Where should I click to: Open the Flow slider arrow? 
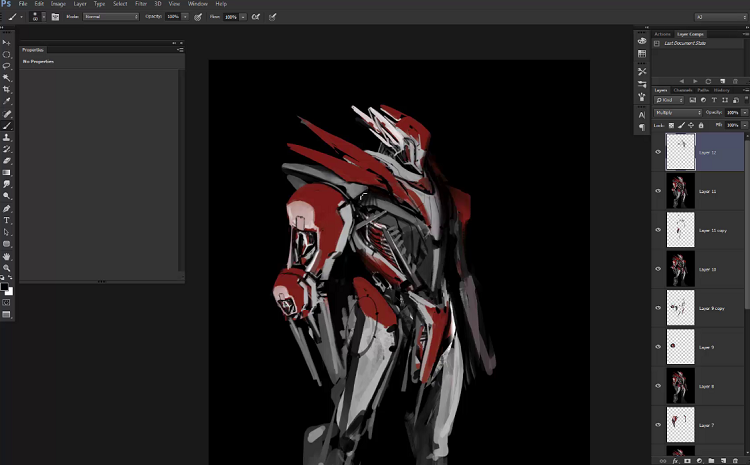(x=243, y=17)
